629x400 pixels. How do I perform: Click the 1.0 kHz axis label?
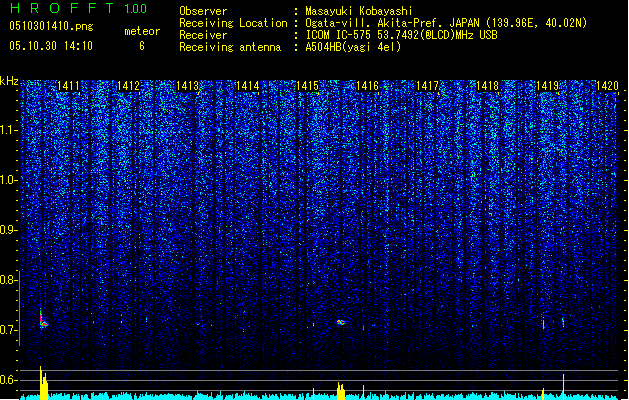[x=8, y=180]
